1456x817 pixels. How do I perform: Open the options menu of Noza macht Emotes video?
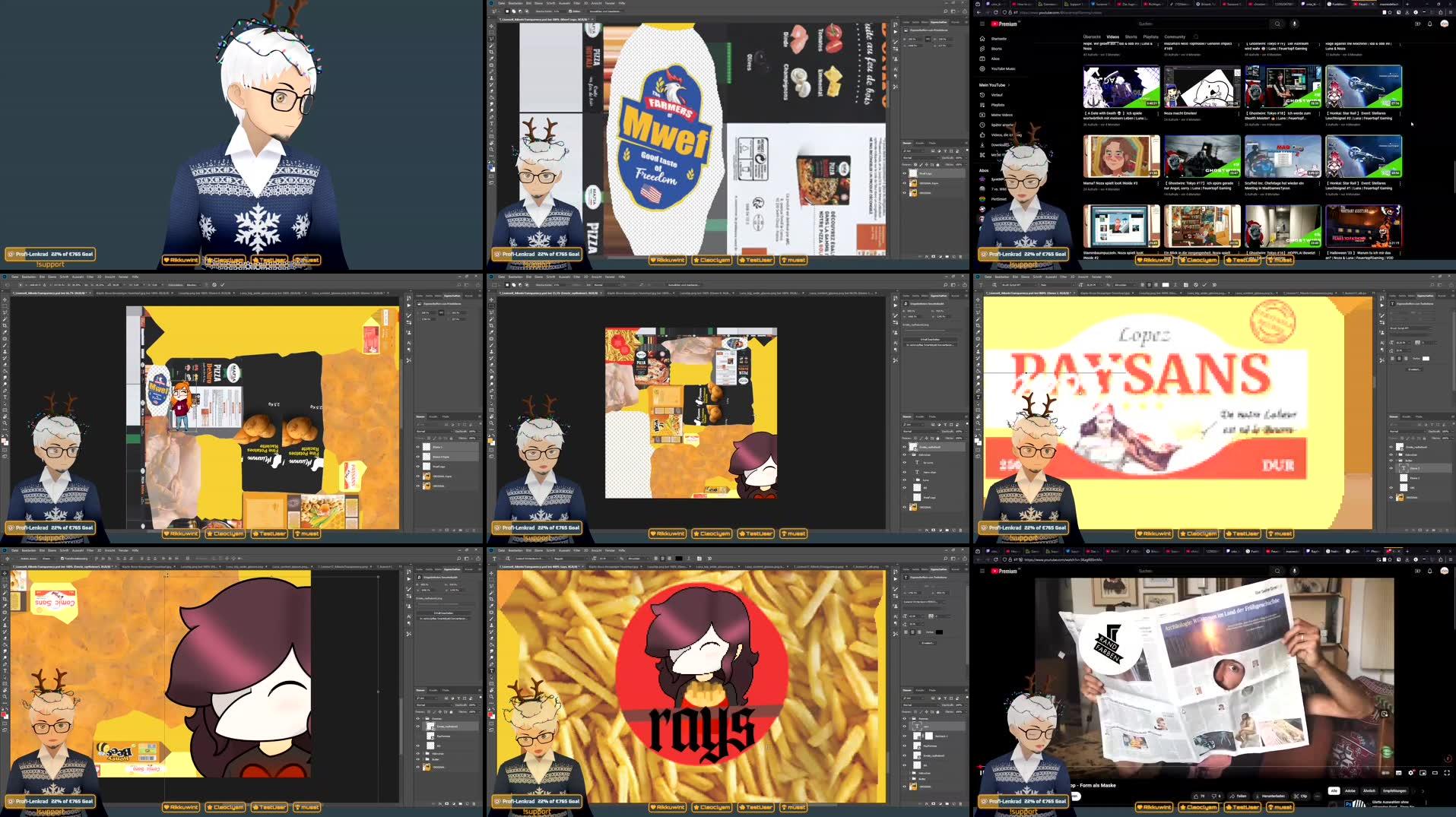click(x=1239, y=114)
